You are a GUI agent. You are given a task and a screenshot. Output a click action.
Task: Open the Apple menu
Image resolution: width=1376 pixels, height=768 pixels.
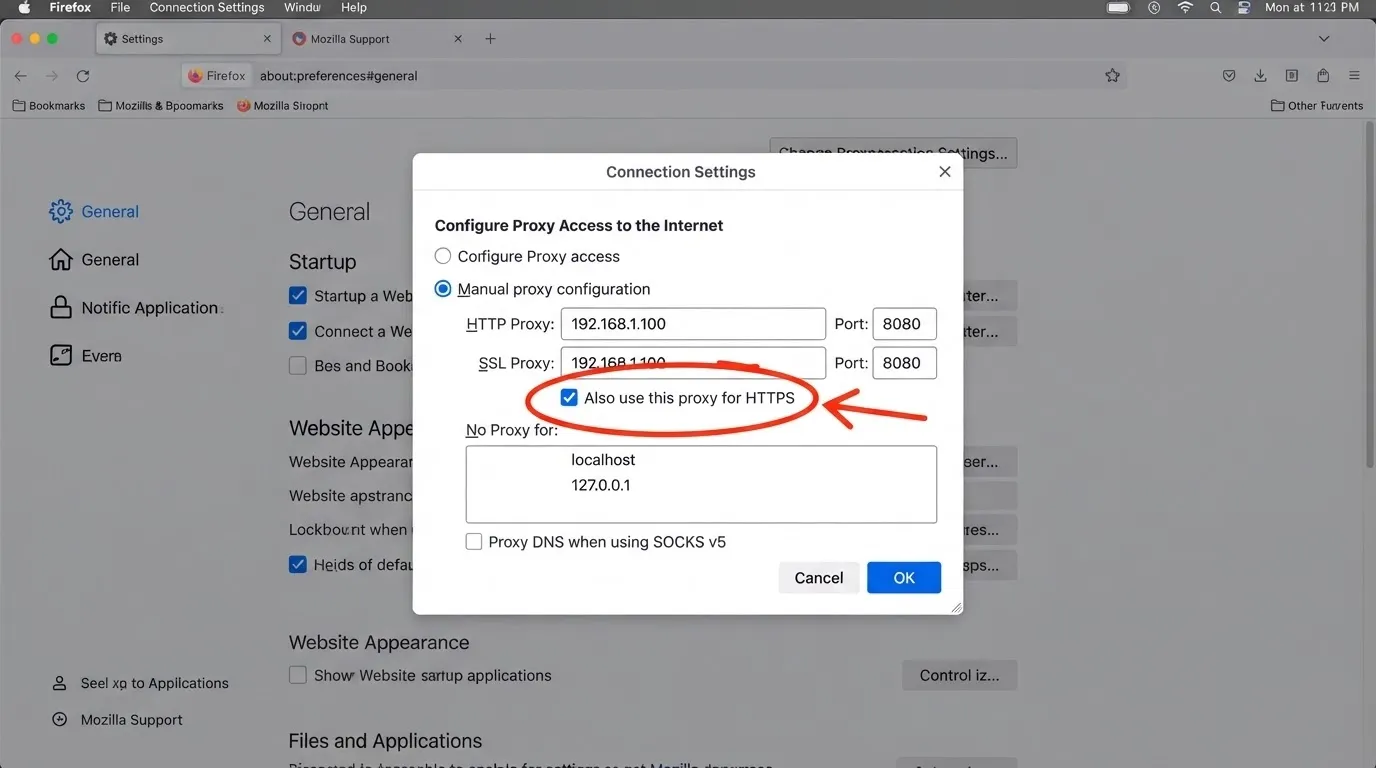tap(24, 8)
